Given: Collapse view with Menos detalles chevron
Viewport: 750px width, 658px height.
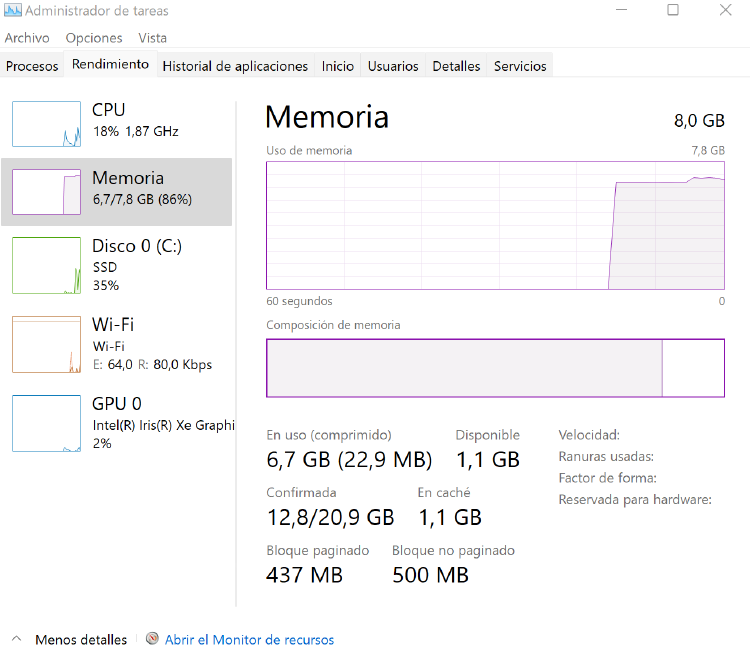Looking at the screenshot, I should click(17, 639).
